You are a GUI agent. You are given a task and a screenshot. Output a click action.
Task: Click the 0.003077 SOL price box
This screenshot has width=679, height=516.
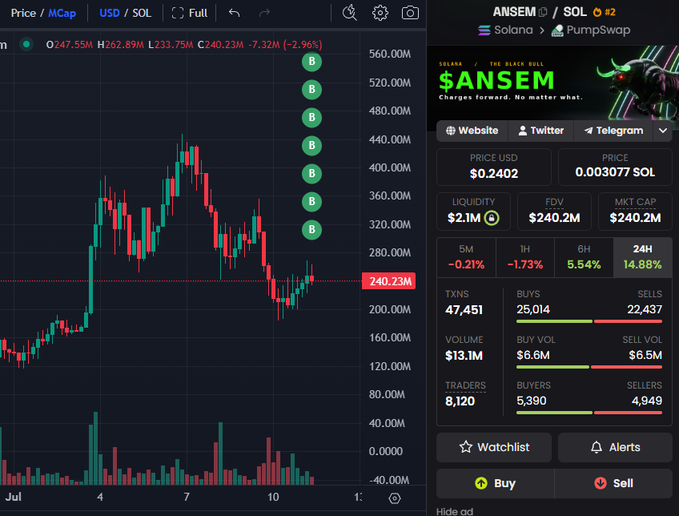click(615, 167)
